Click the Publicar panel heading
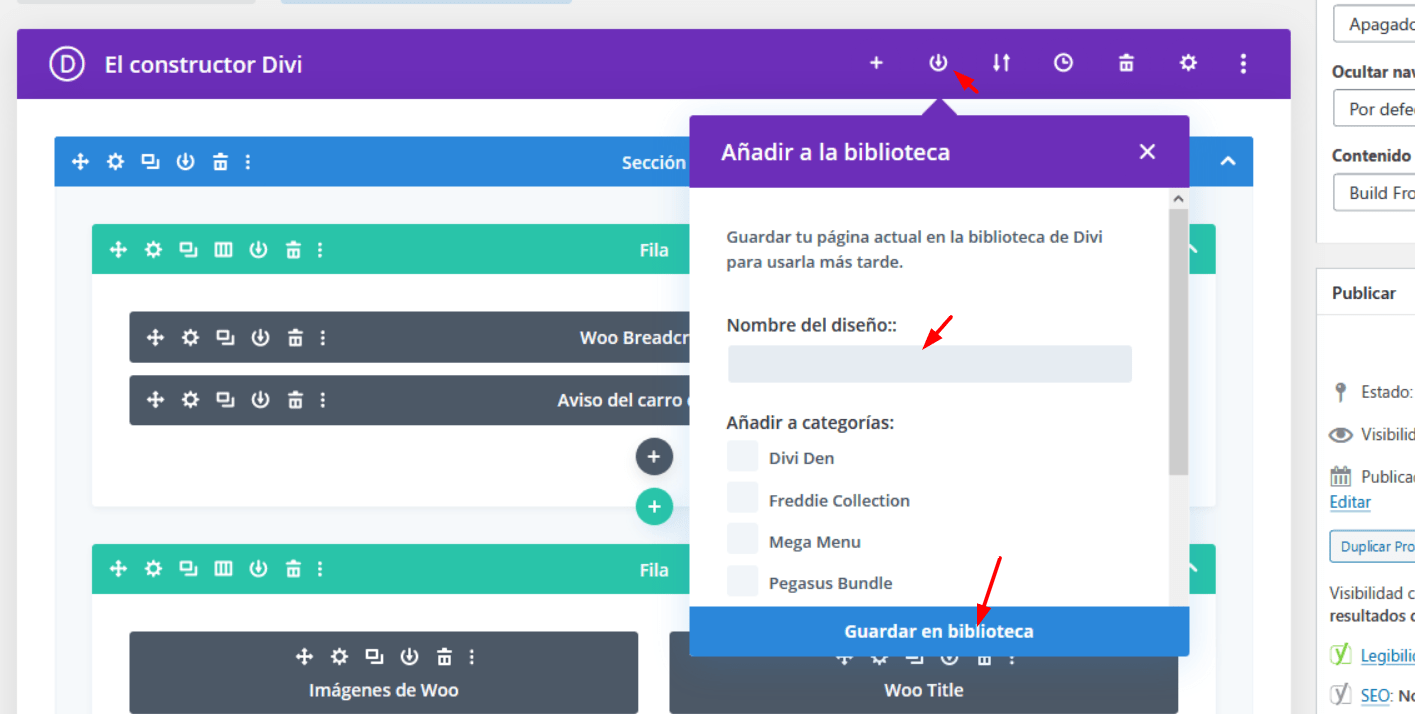Viewport: 1415px width, 714px height. pyautogui.click(x=1363, y=293)
